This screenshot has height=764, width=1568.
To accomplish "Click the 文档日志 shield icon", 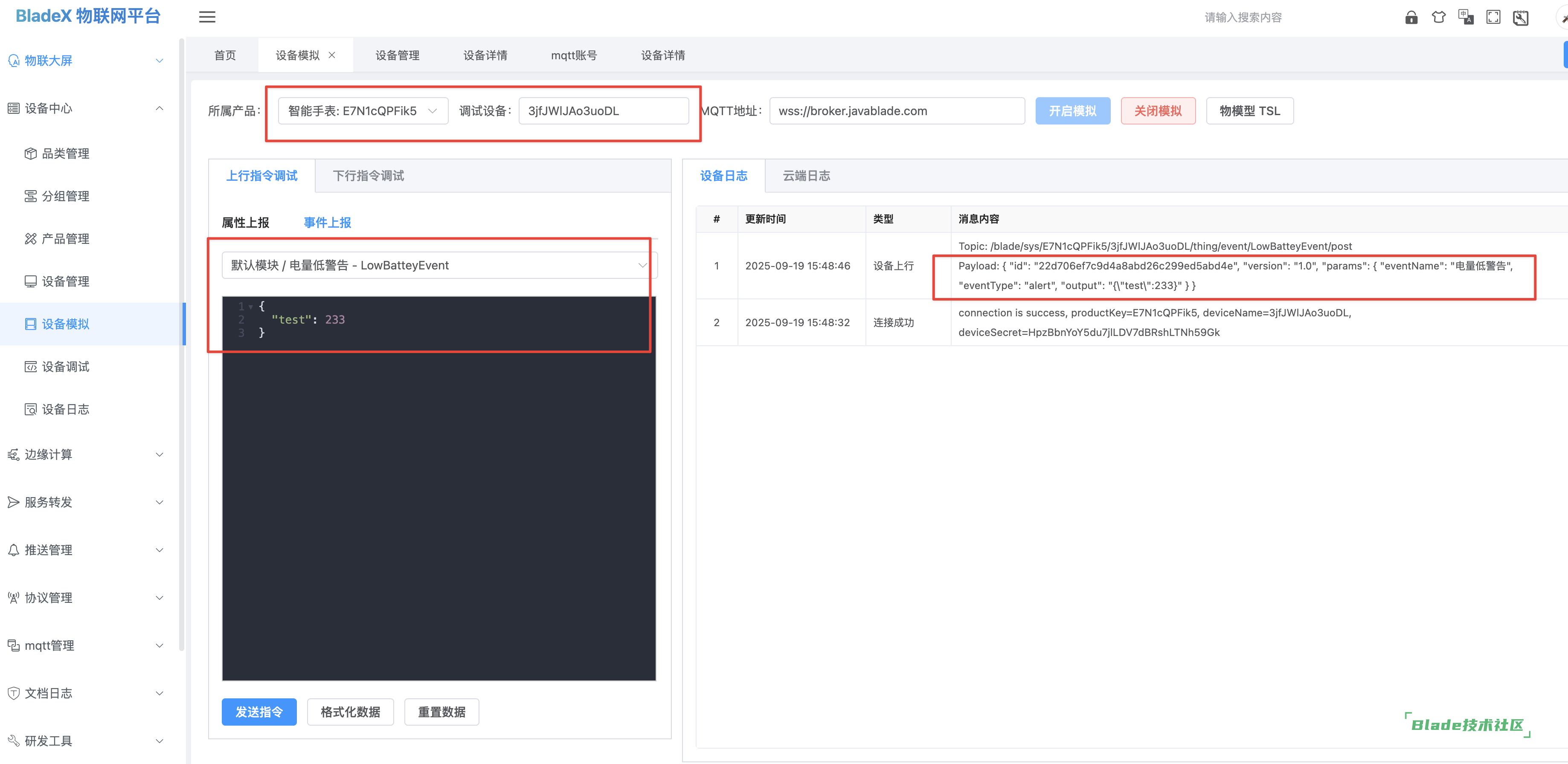I will click(x=13, y=693).
